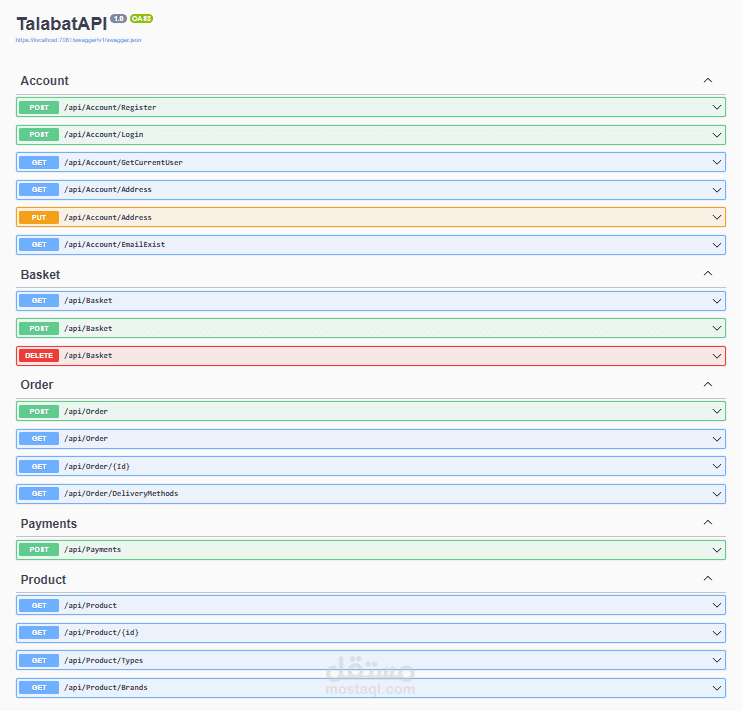Click the Payments section heading
The height and width of the screenshot is (711, 742).
click(49, 524)
